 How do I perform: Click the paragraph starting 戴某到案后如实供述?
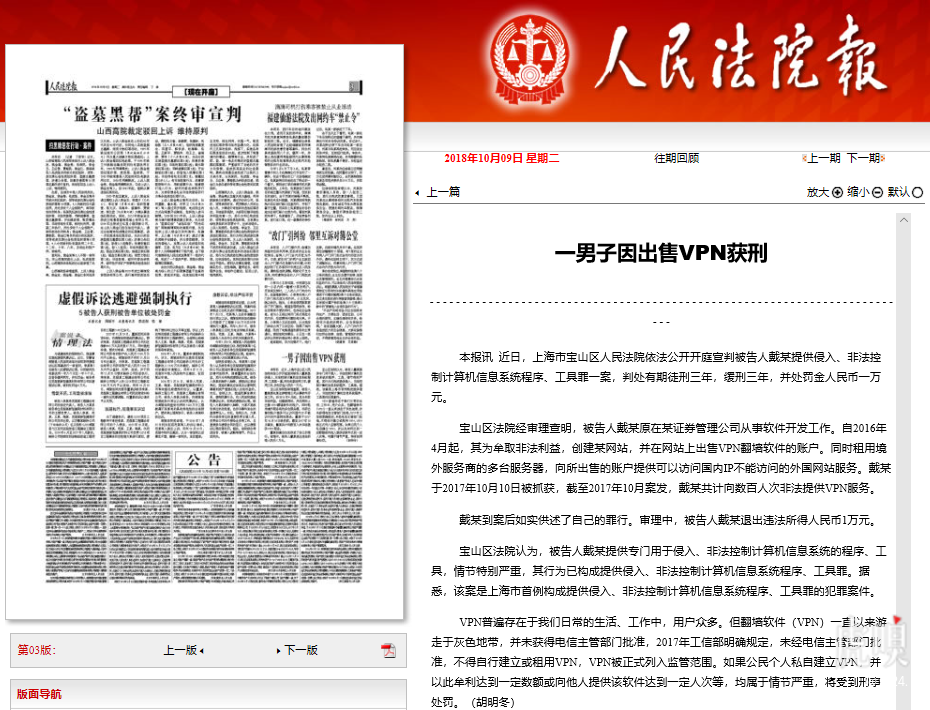pos(668,520)
